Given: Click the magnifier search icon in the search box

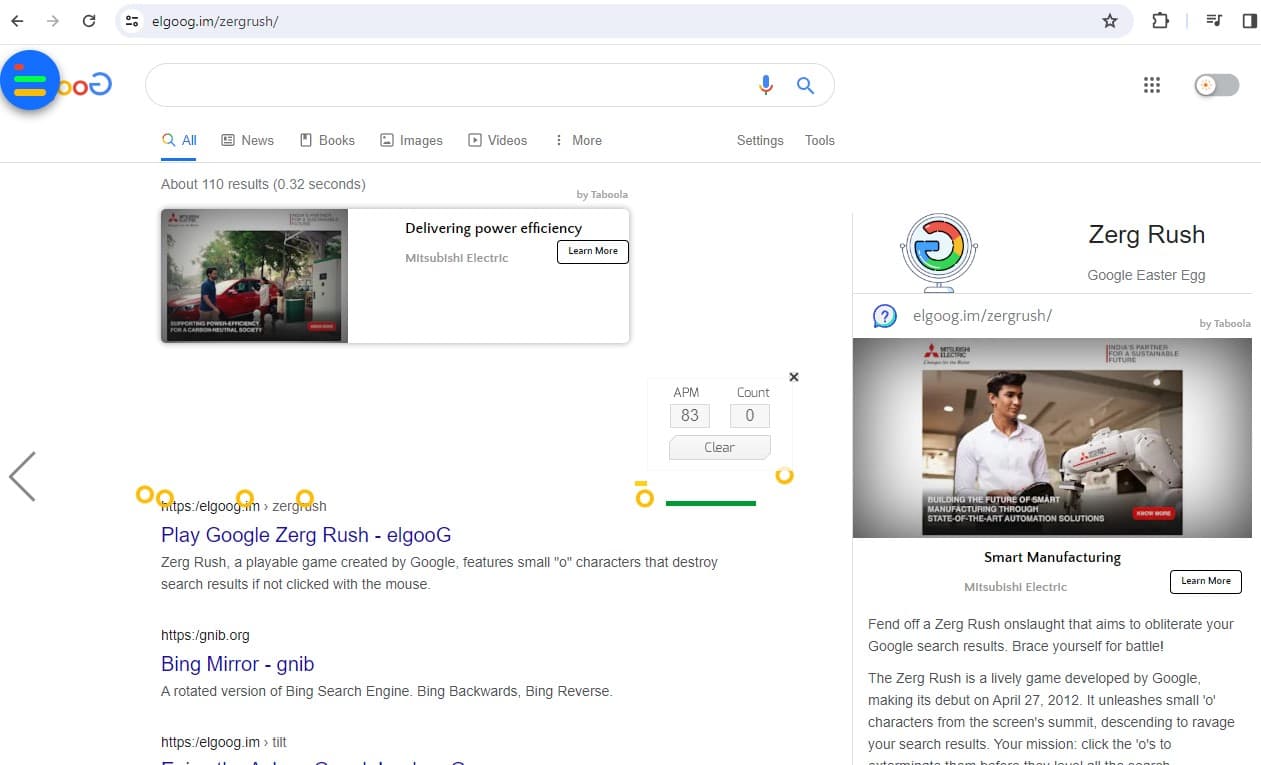Looking at the screenshot, I should tap(805, 86).
